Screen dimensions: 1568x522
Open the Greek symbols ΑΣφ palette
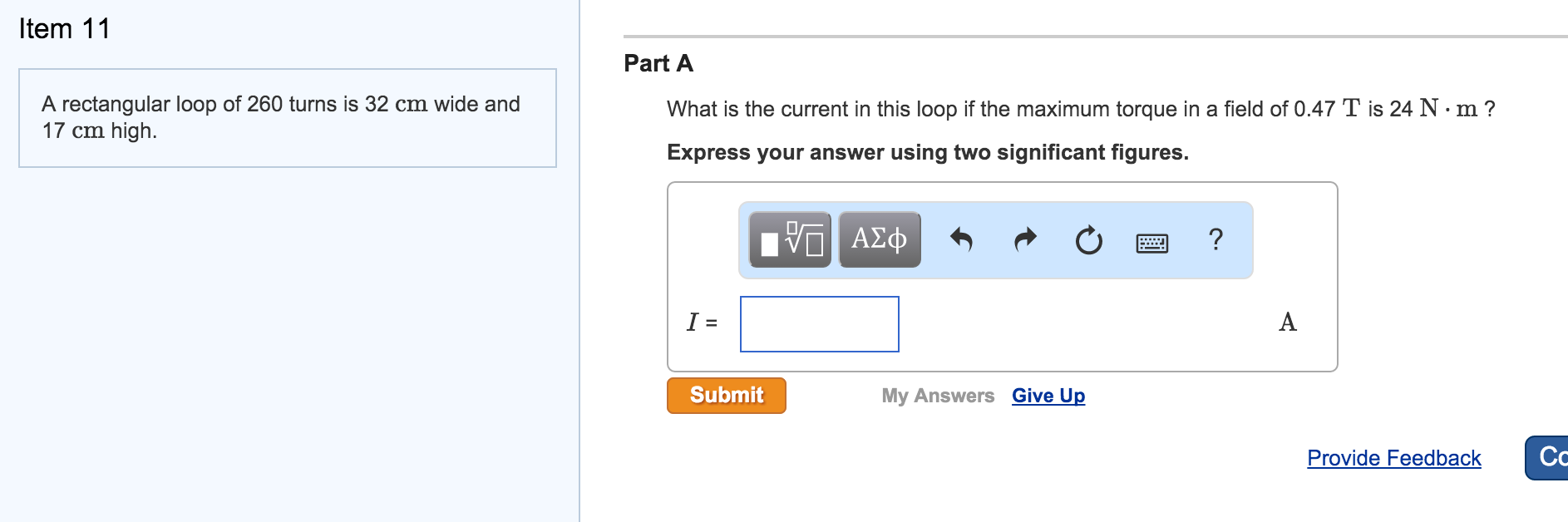pos(879,240)
